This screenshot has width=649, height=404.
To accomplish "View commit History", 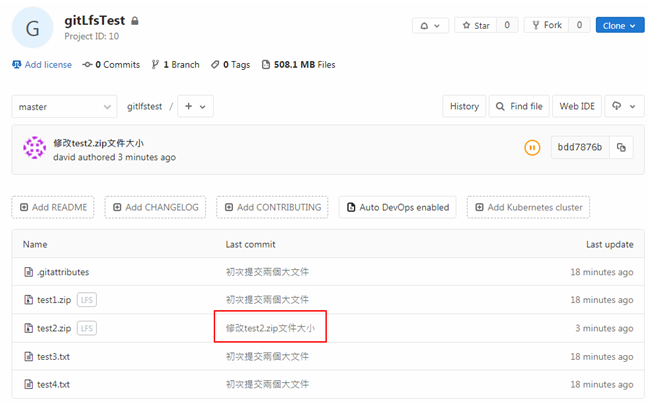I will tap(463, 106).
